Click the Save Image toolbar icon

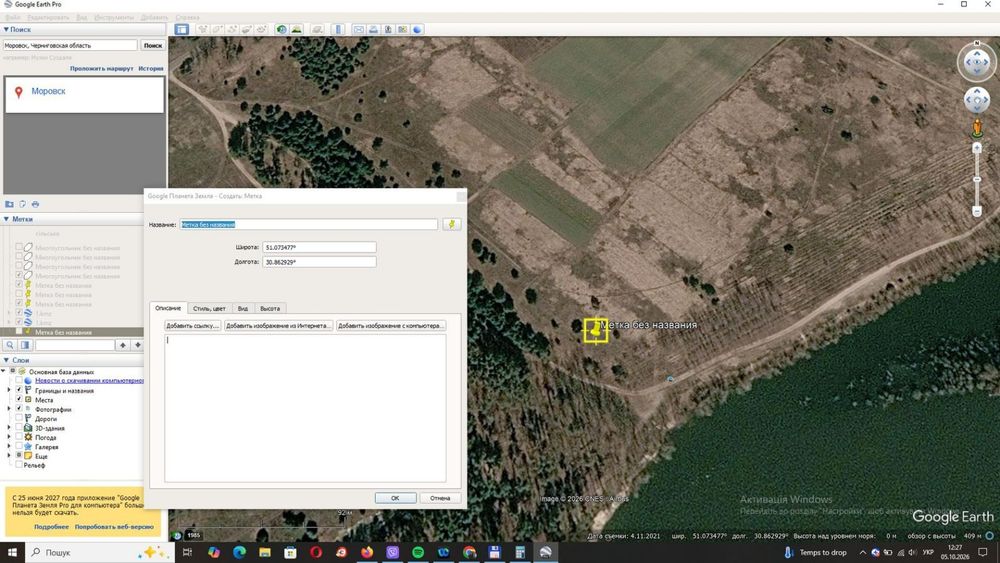[x=388, y=29]
